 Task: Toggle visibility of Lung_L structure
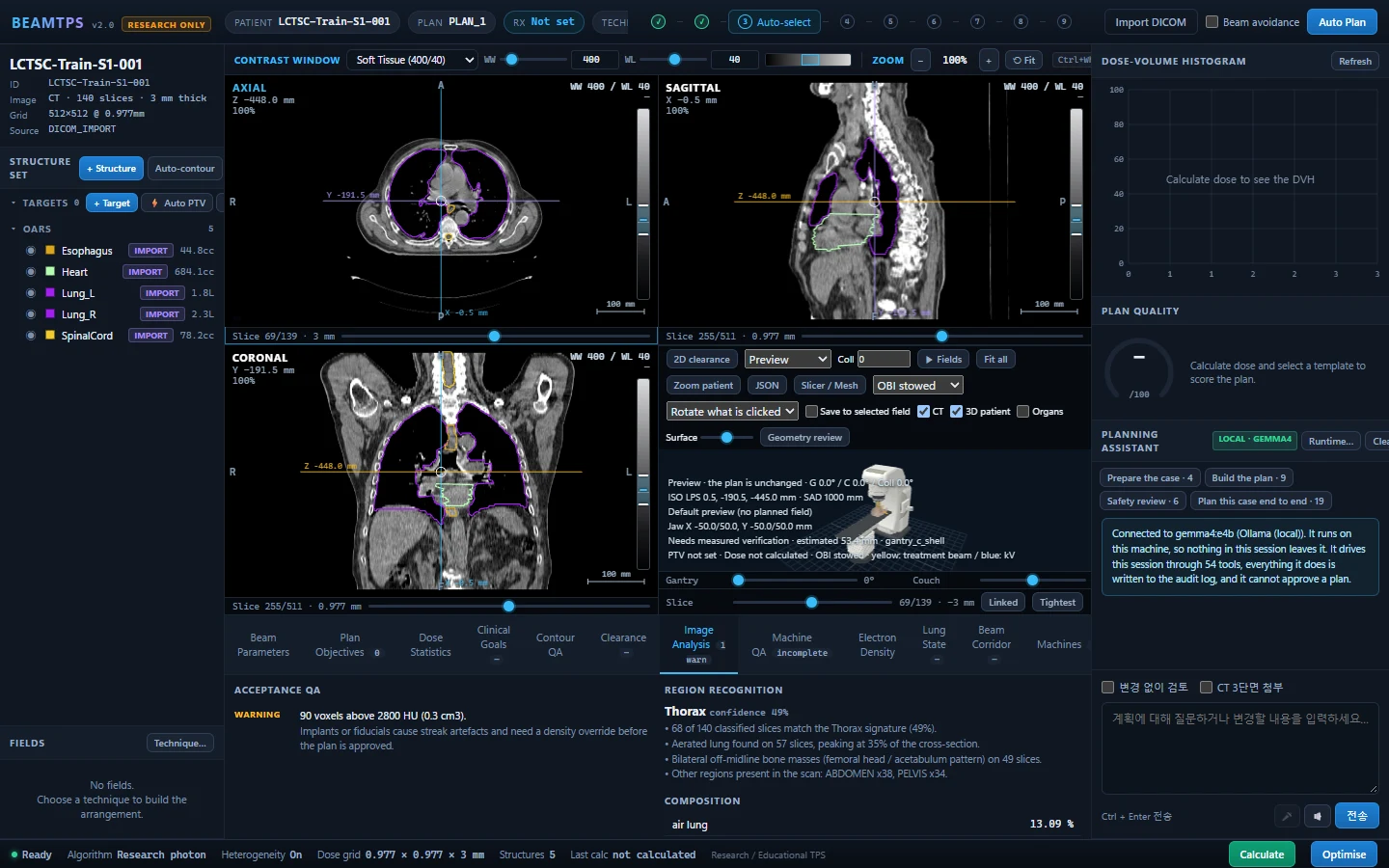(31, 293)
